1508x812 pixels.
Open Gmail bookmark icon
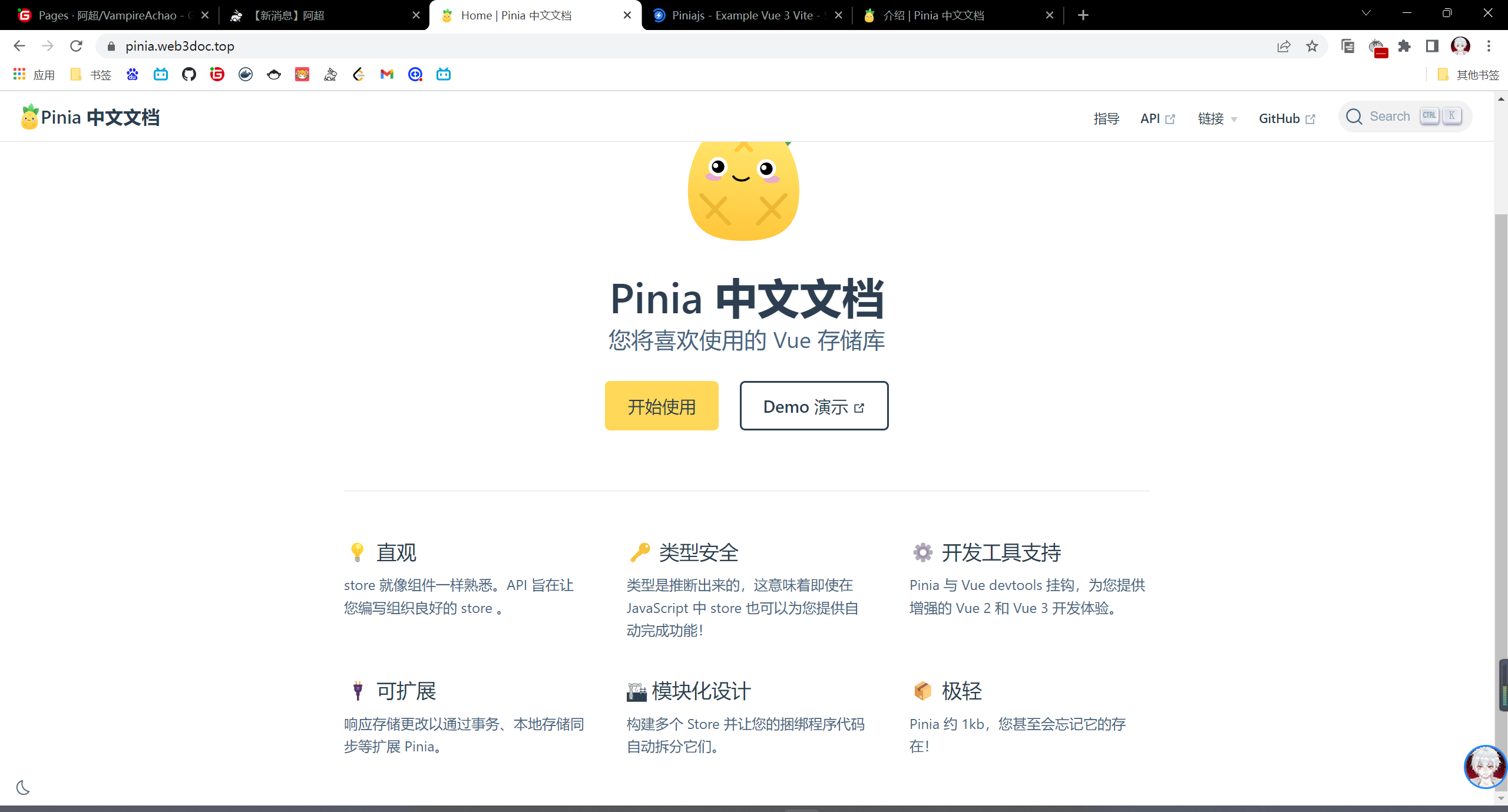[x=387, y=74]
